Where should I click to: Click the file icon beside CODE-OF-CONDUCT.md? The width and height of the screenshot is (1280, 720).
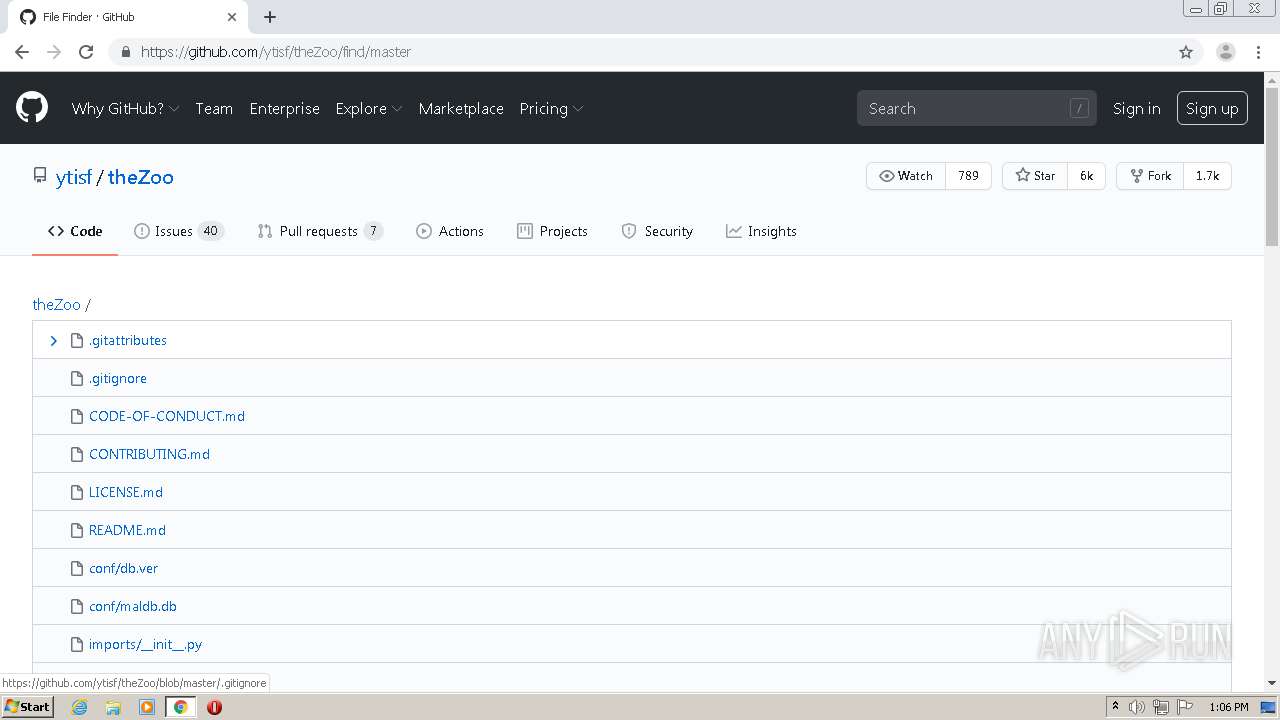77,416
